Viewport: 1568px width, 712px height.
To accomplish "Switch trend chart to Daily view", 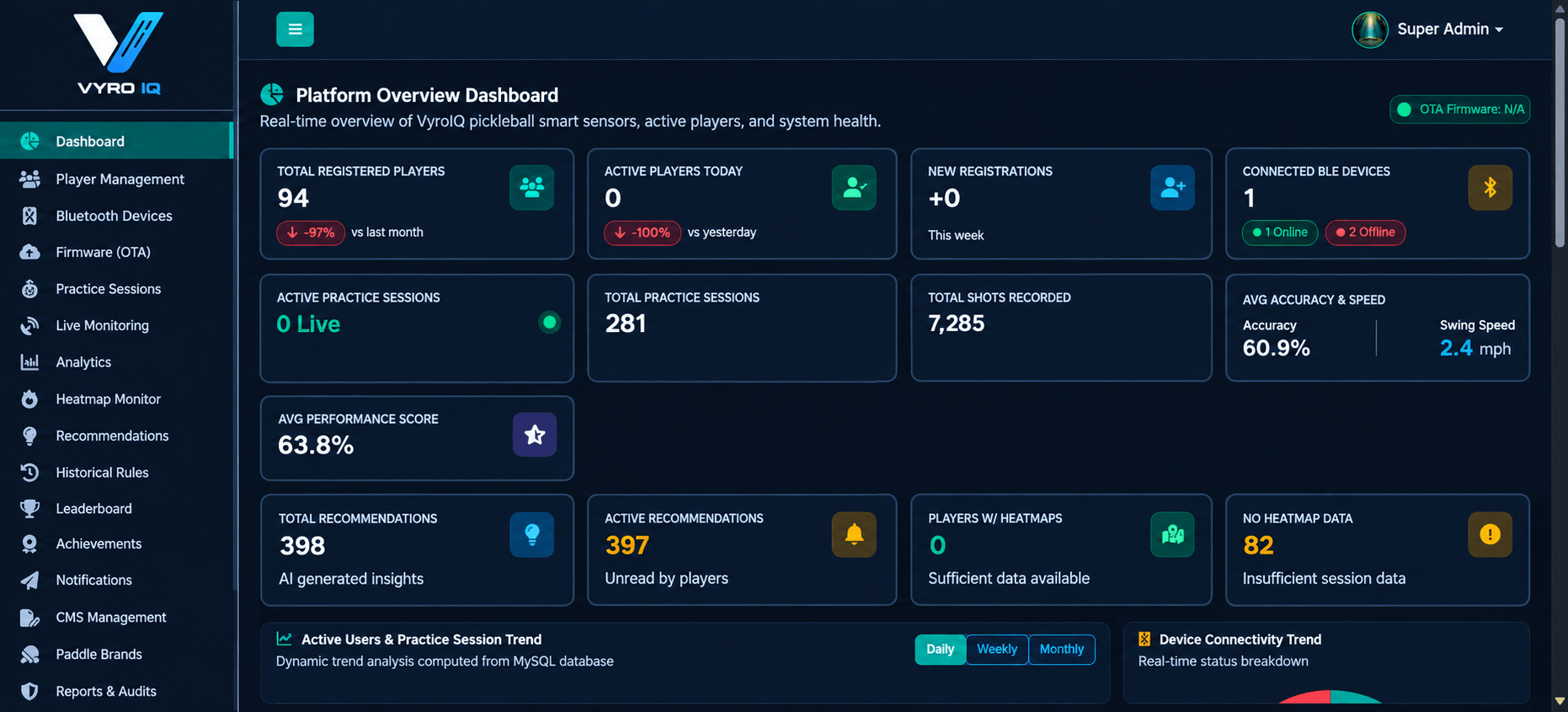I will pyautogui.click(x=940, y=649).
